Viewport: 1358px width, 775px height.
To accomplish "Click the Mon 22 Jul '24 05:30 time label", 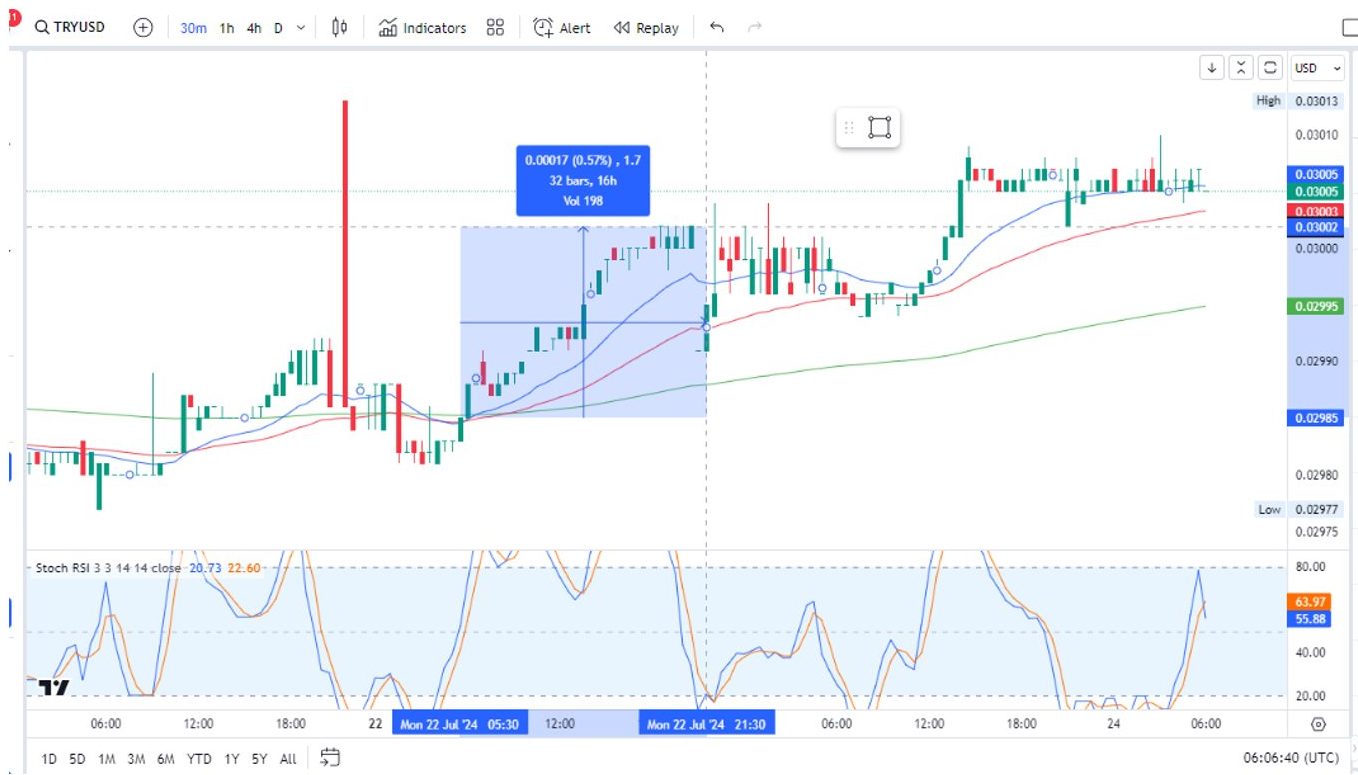I will 460,724.
